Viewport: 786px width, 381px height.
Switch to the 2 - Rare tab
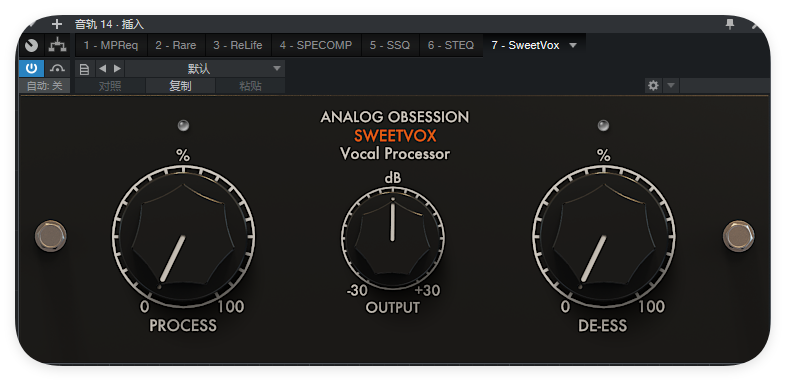[x=175, y=46]
